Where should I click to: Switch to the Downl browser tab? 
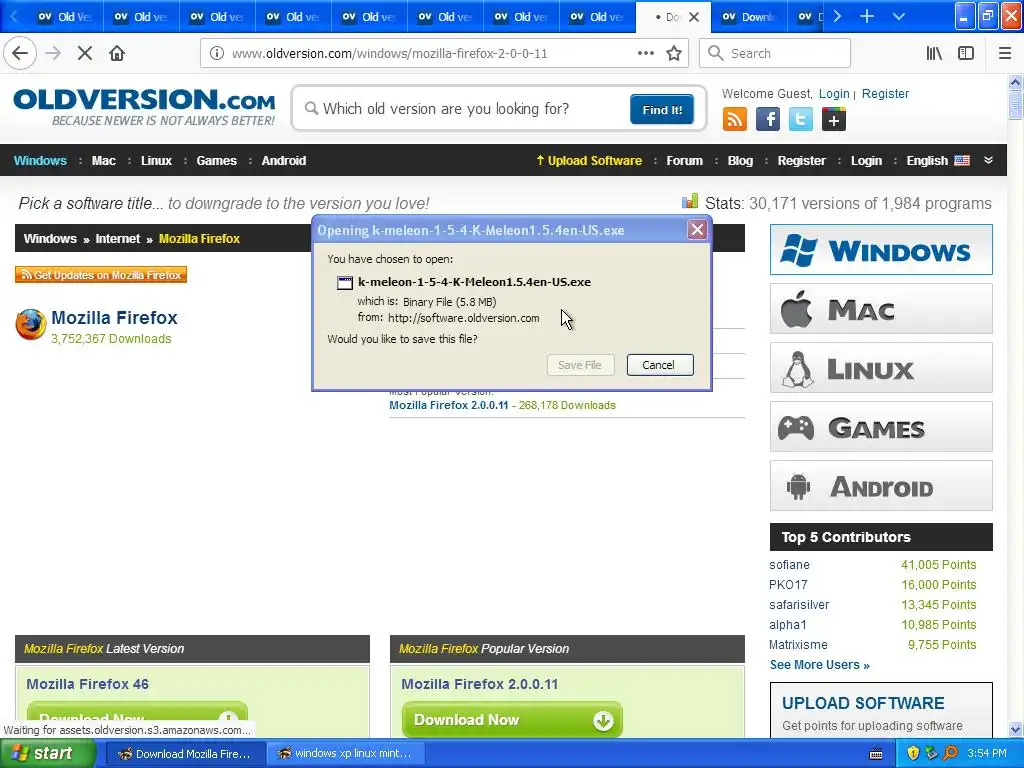(x=749, y=17)
